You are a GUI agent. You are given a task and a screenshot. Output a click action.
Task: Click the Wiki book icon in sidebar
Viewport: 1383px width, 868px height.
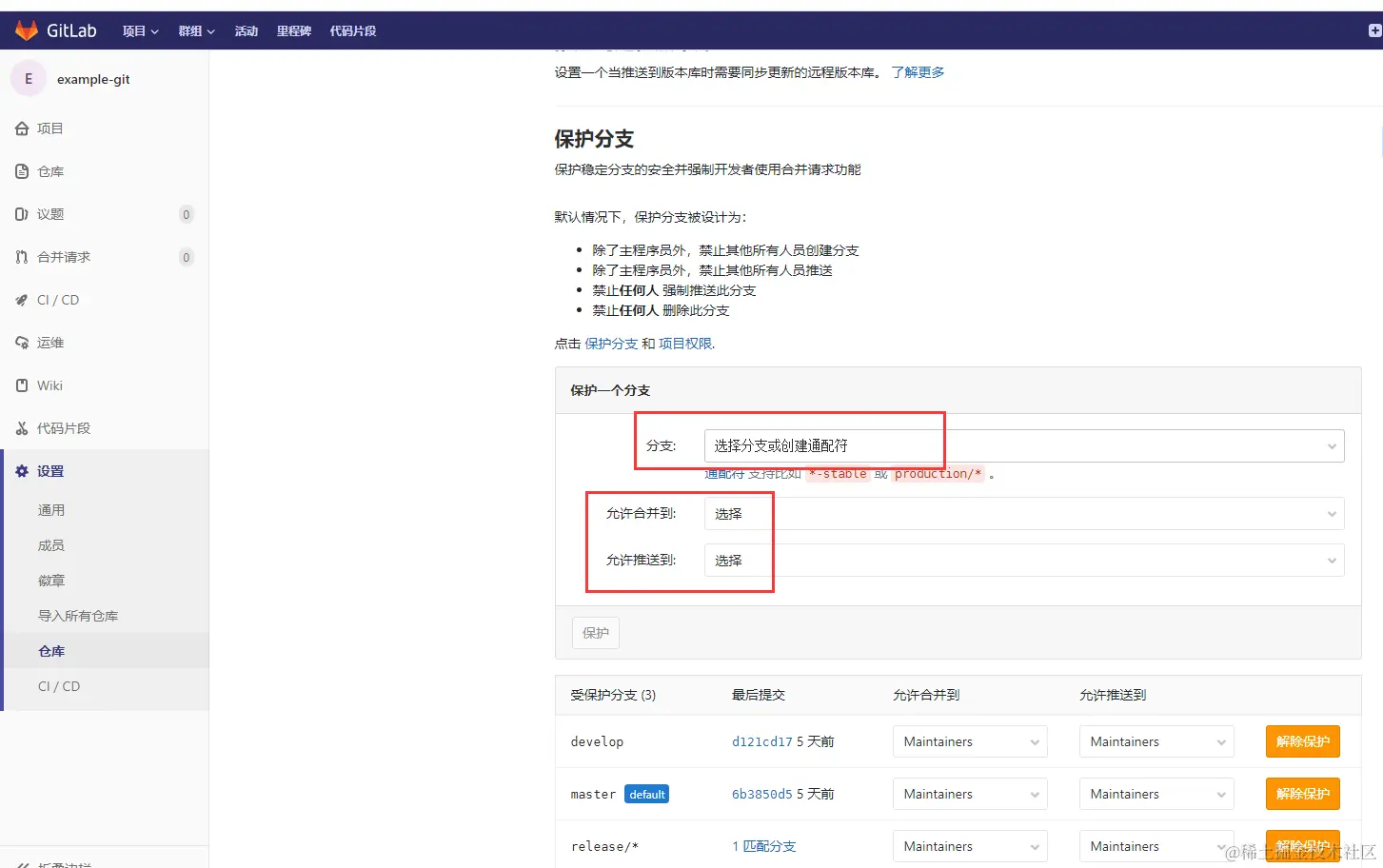click(22, 385)
